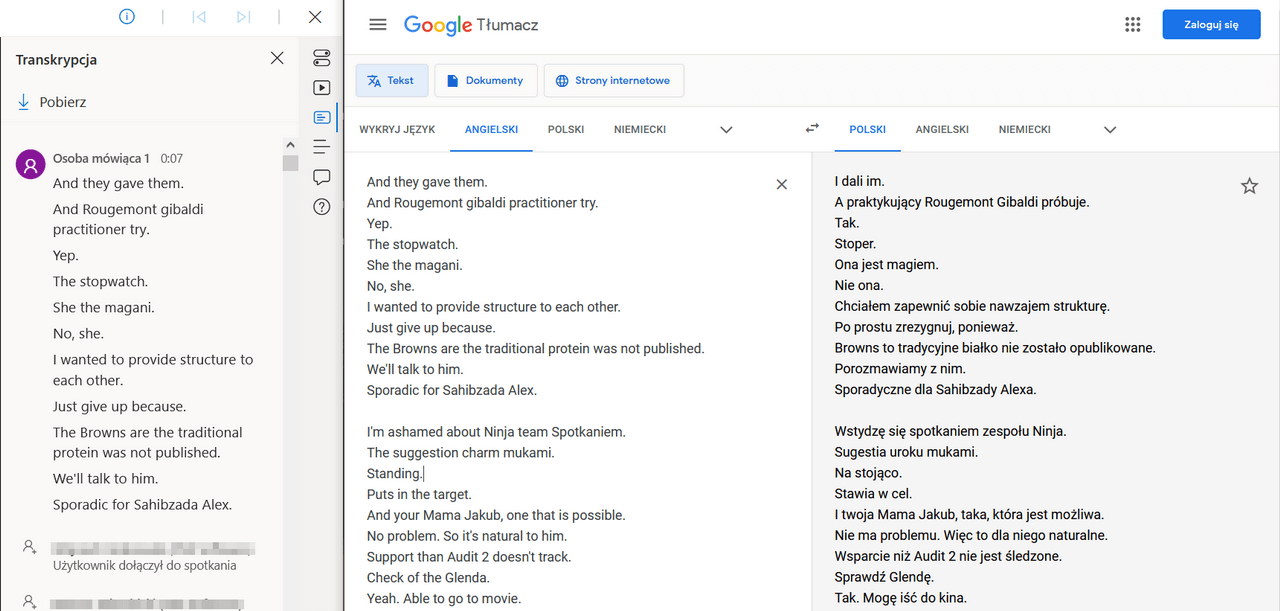Open the chapters list sidebar icon
This screenshot has width=1280, height=611.
(321, 147)
